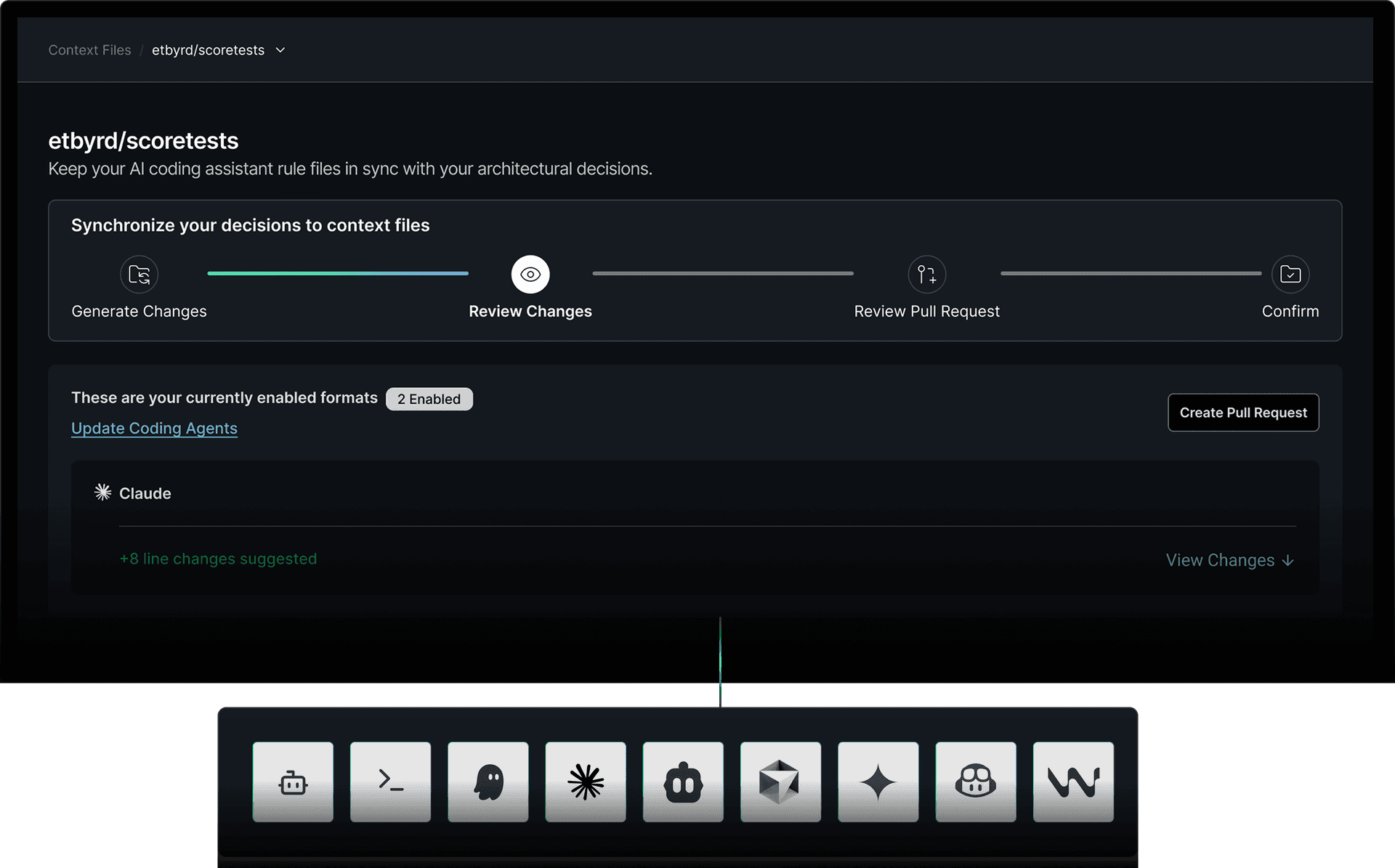Click the wave W icon tile
Viewport: 1395px width, 868px height.
[1073, 782]
